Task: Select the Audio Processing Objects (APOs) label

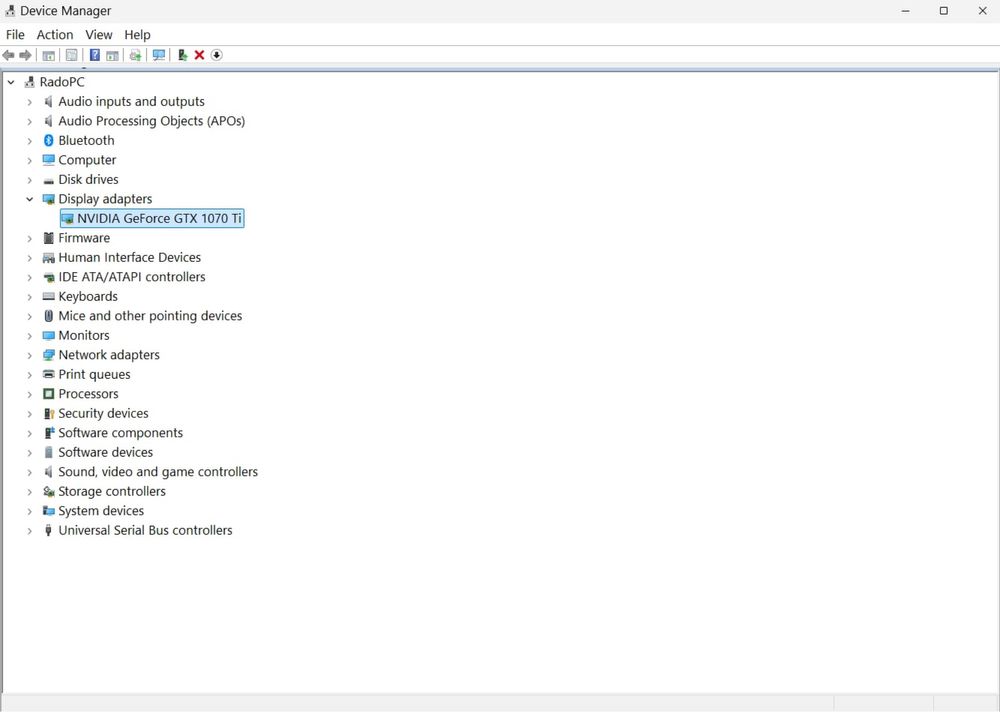Action: (152, 121)
